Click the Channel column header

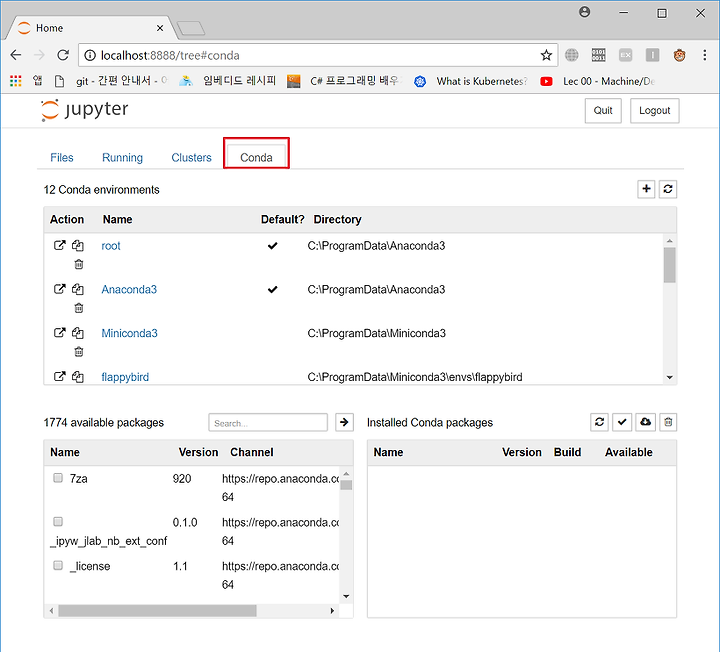tap(252, 452)
